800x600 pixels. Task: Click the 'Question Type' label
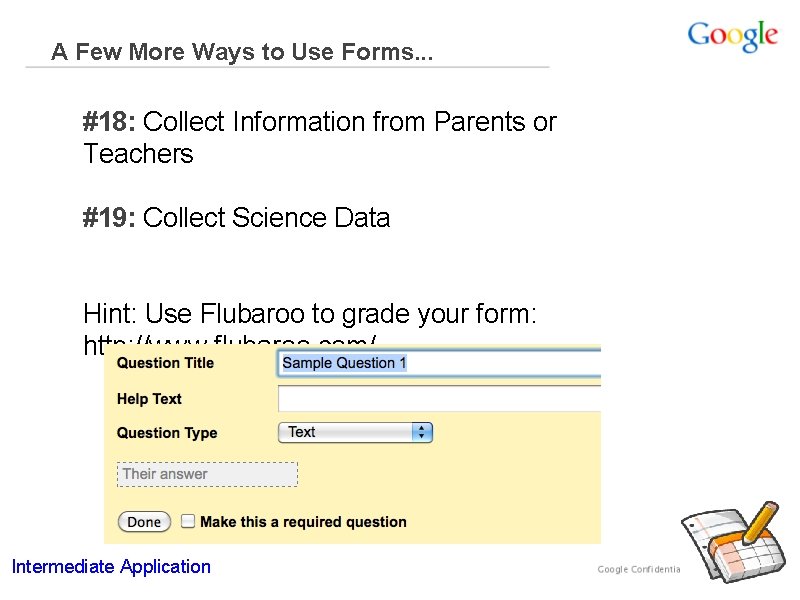click(167, 433)
